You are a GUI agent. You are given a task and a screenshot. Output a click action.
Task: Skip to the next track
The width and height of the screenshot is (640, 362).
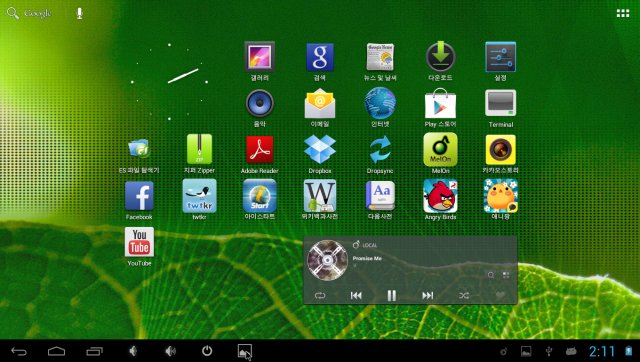point(427,295)
